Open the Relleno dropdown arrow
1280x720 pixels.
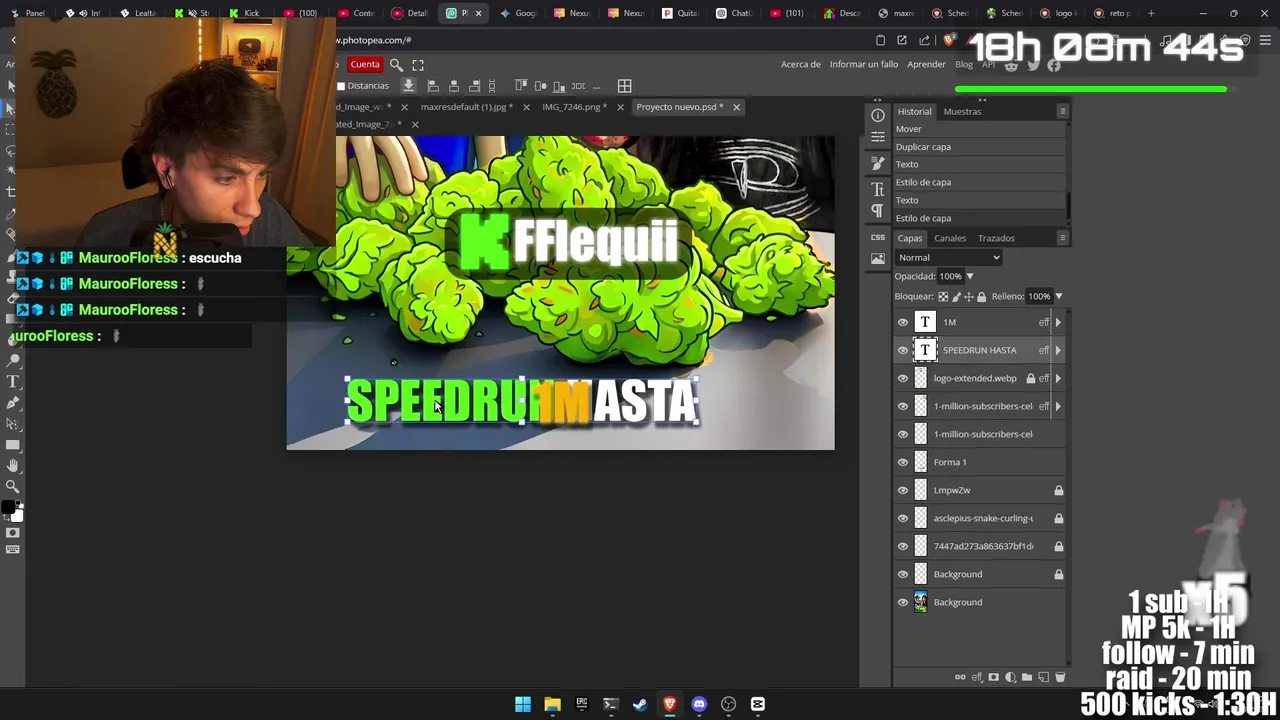coord(1058,297)
